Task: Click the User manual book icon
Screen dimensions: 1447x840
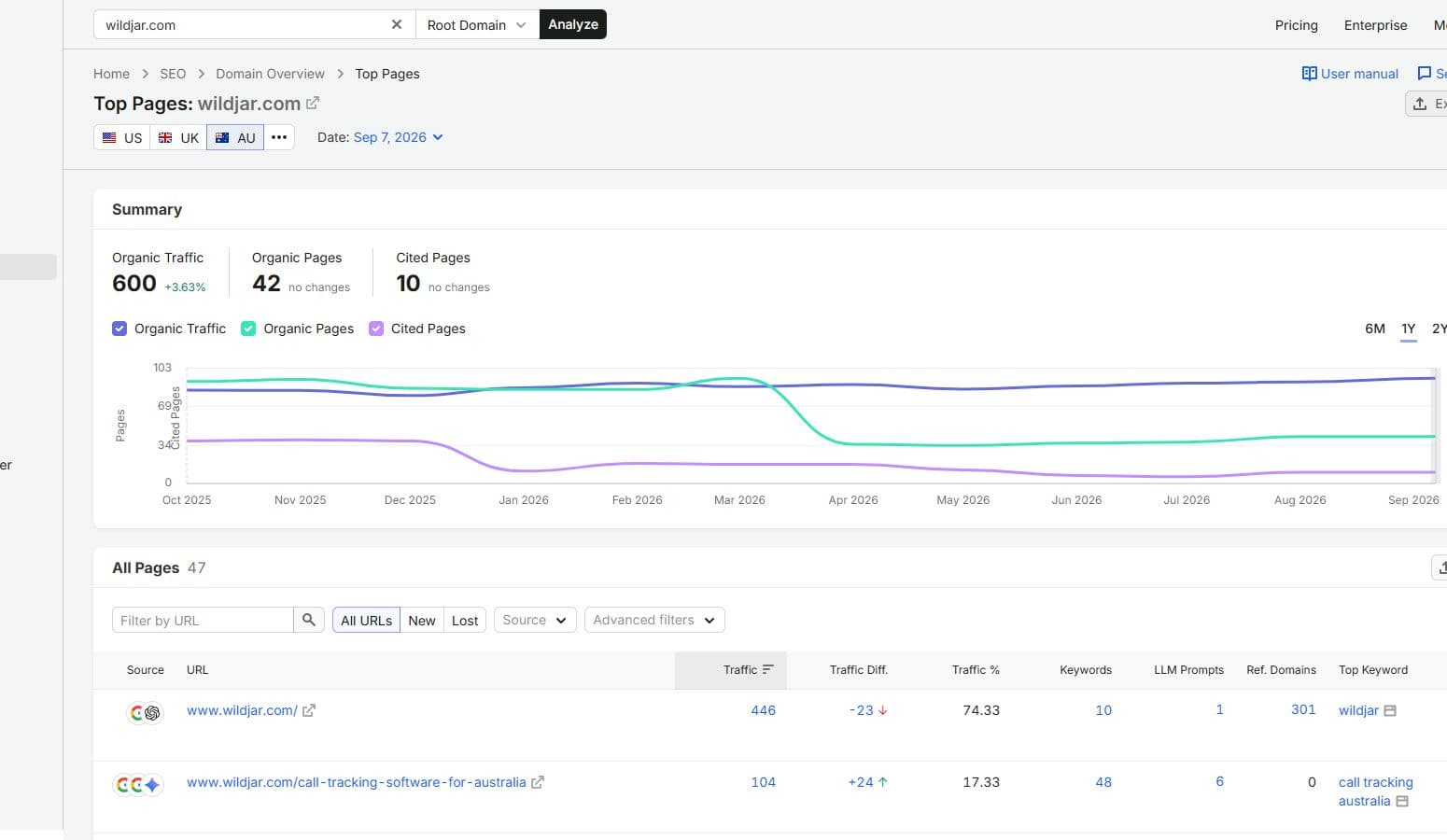Action: pyautogui.click(x=1309, y=74)
